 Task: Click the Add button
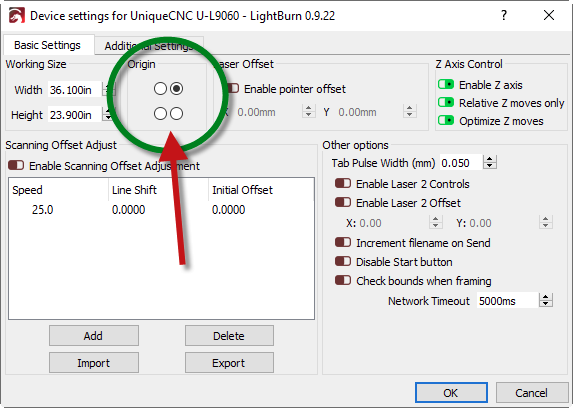(94, 336)
